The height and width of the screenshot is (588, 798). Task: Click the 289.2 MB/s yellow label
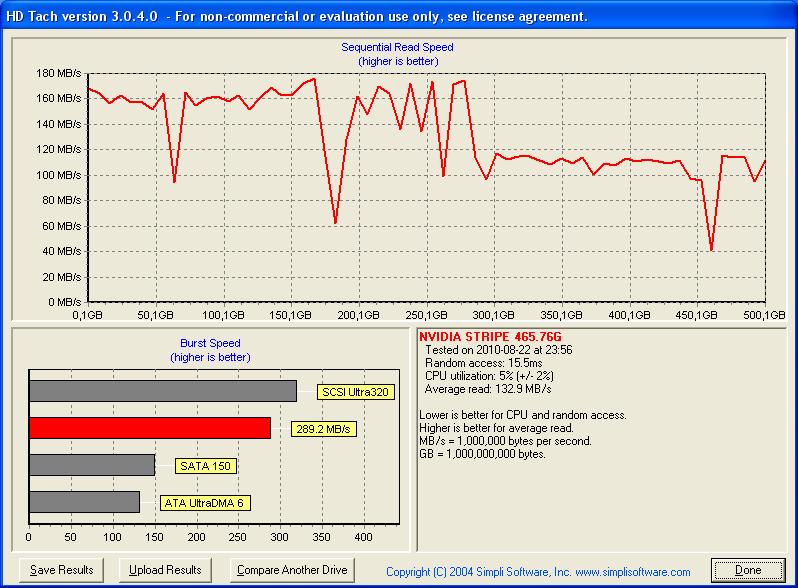pyautogui.click(x=323, y=429)
